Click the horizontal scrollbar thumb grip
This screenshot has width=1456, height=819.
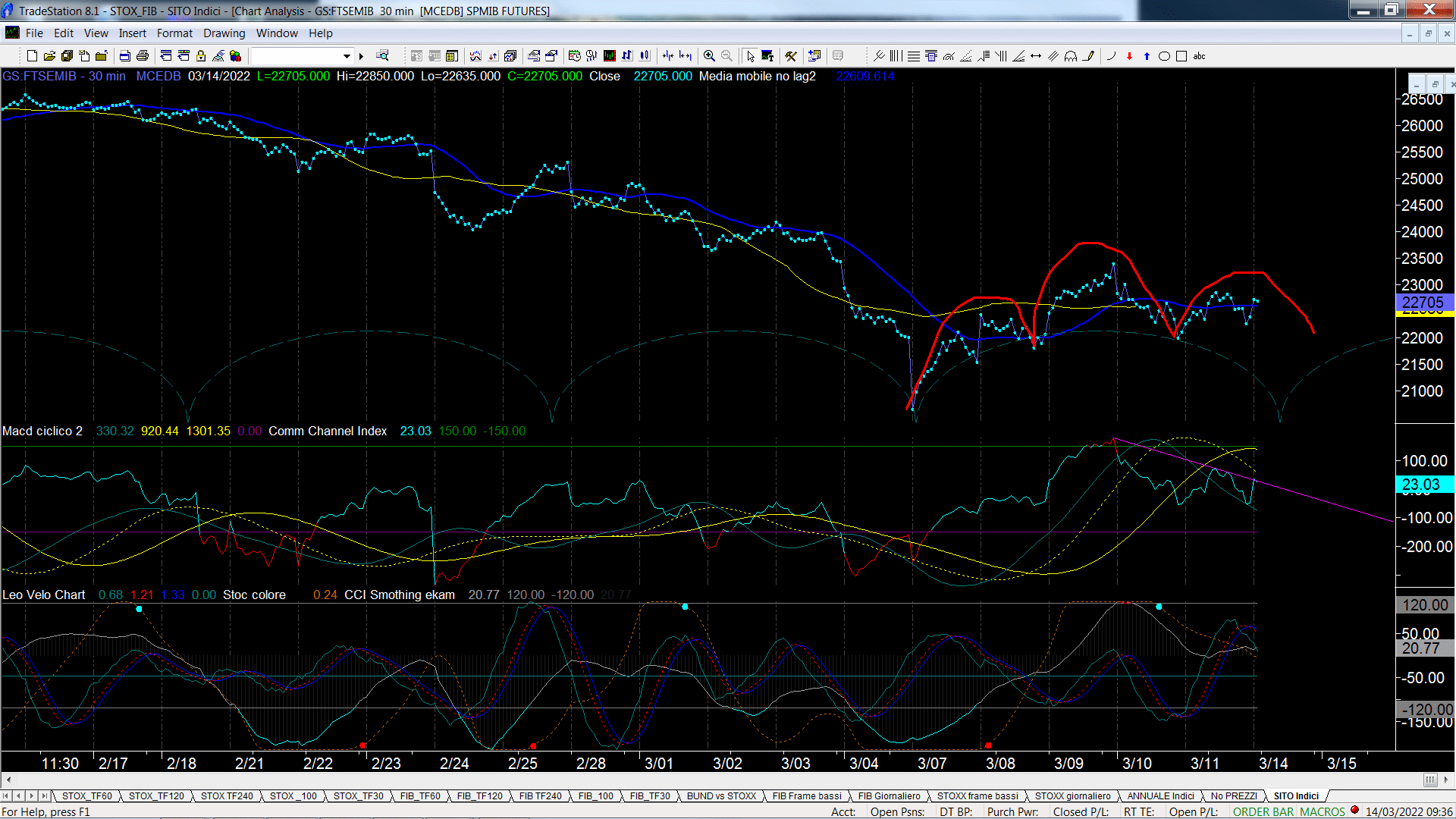click(x=1430, y=780)
